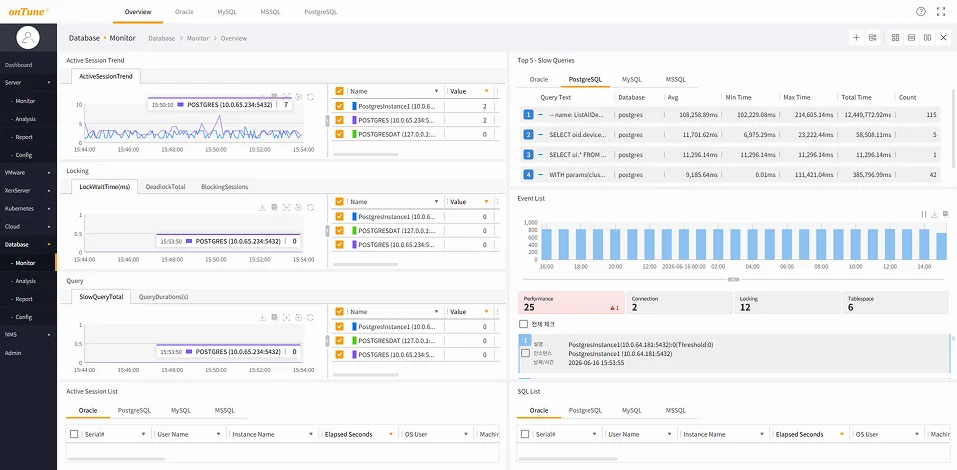Toggle fullscreen mode icon in header

[941, 12]
